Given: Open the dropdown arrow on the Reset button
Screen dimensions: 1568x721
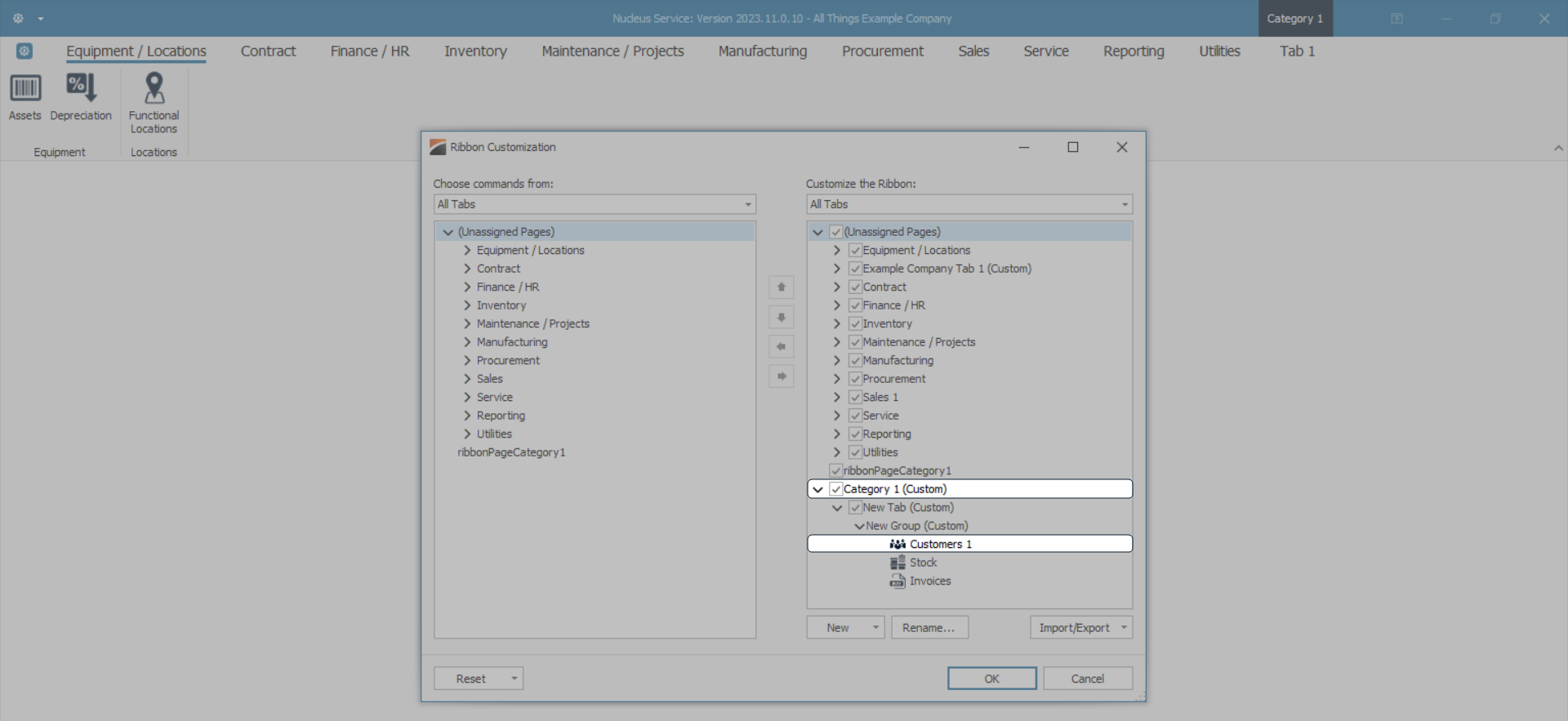Looking at the screenshot, I should (514, 679).
